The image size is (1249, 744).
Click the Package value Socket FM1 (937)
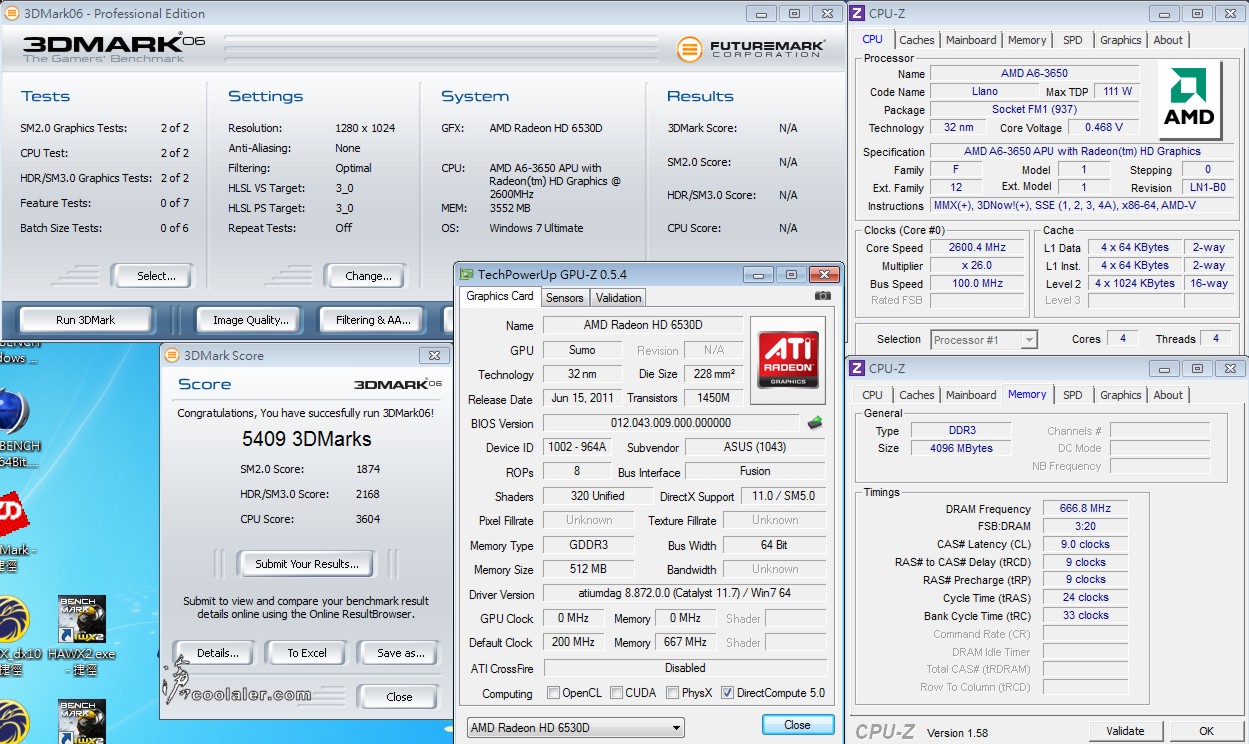tap(1035, 109)
